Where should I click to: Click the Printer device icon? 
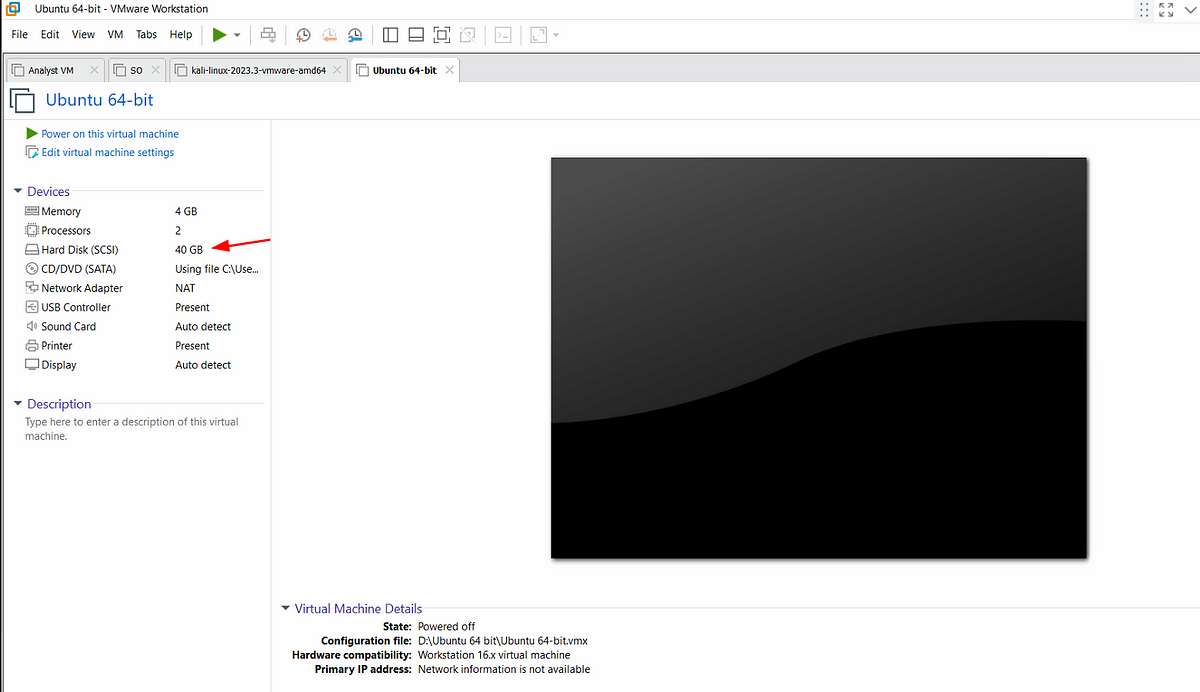tap(32, 346)
